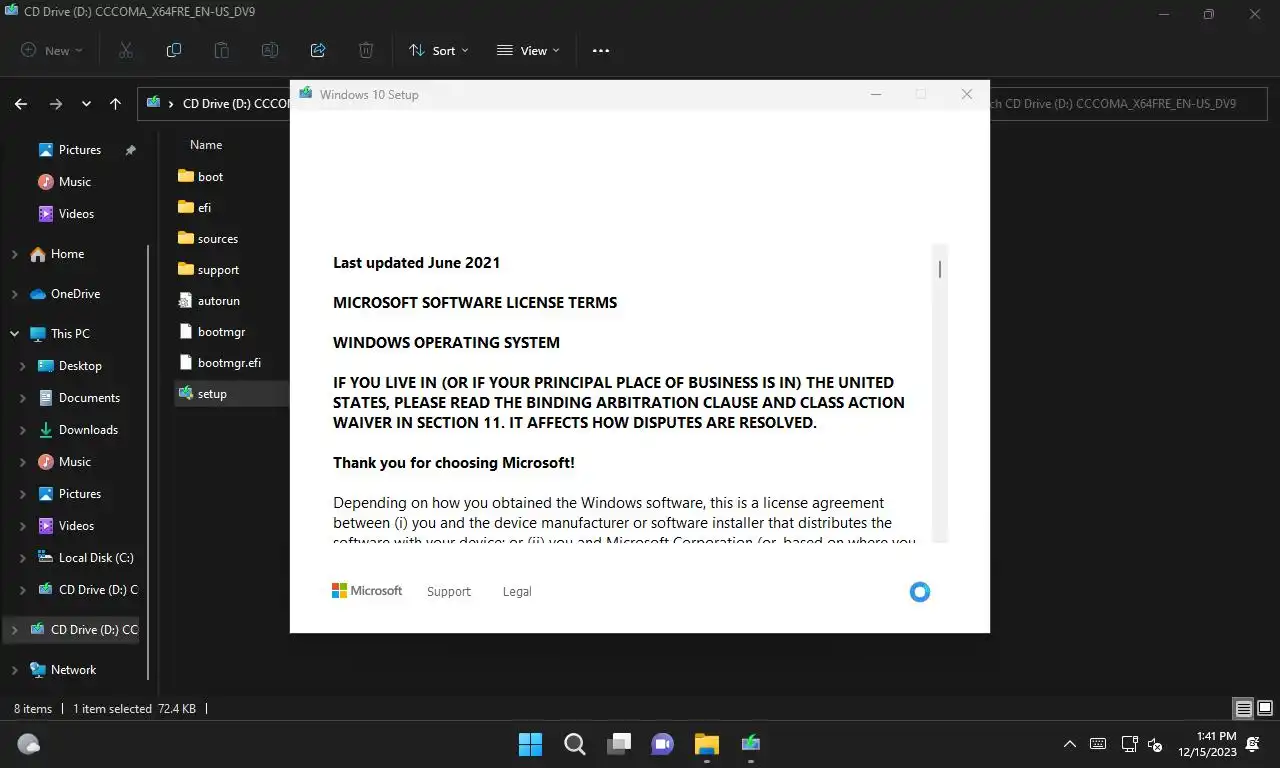Click the Support link in Windows 10 Setup
The height and width of the screenshot is (768, 1280).
[448, 592]
